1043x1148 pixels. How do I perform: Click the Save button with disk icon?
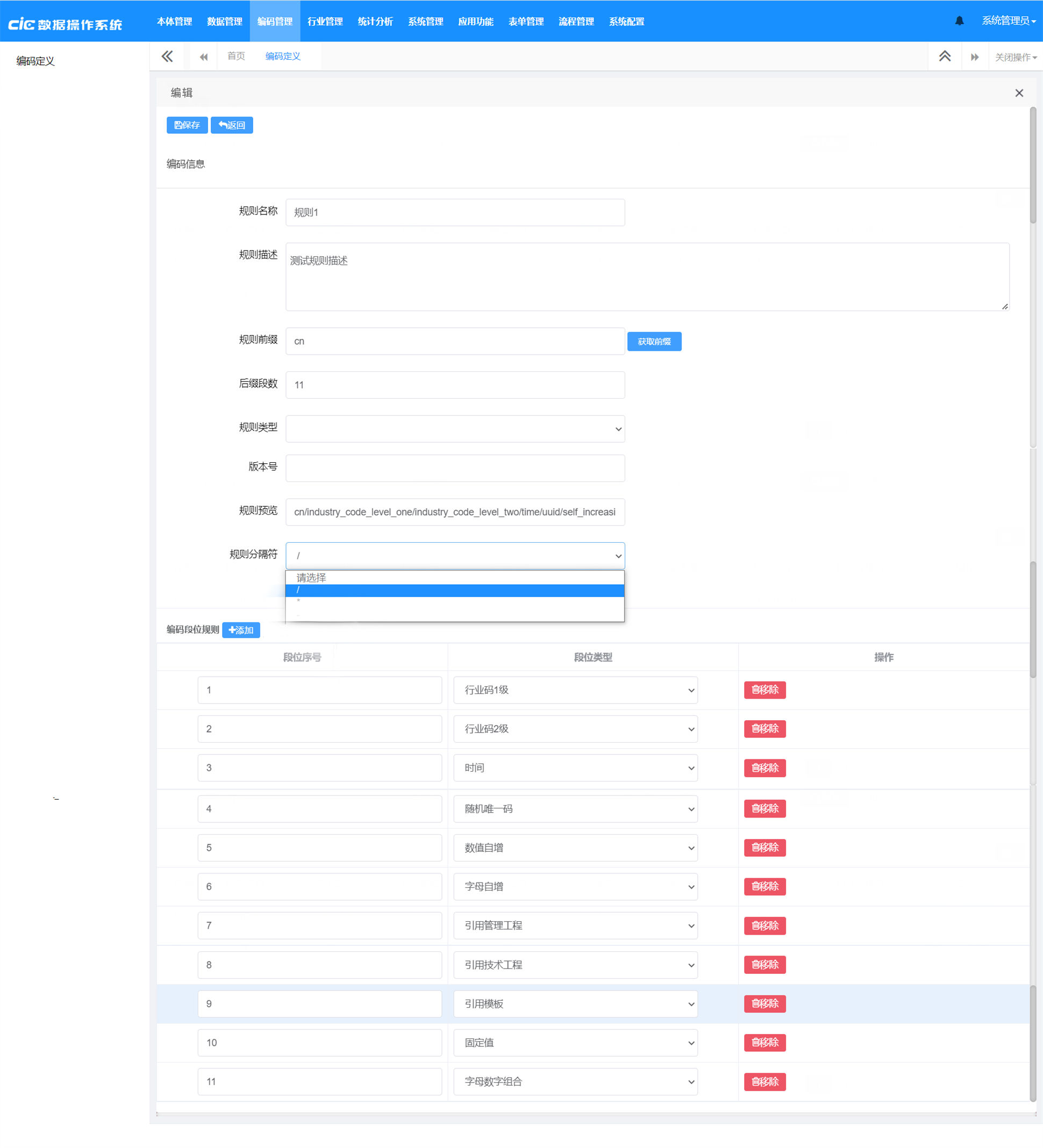pyautogui.click(x=187, y=125)
